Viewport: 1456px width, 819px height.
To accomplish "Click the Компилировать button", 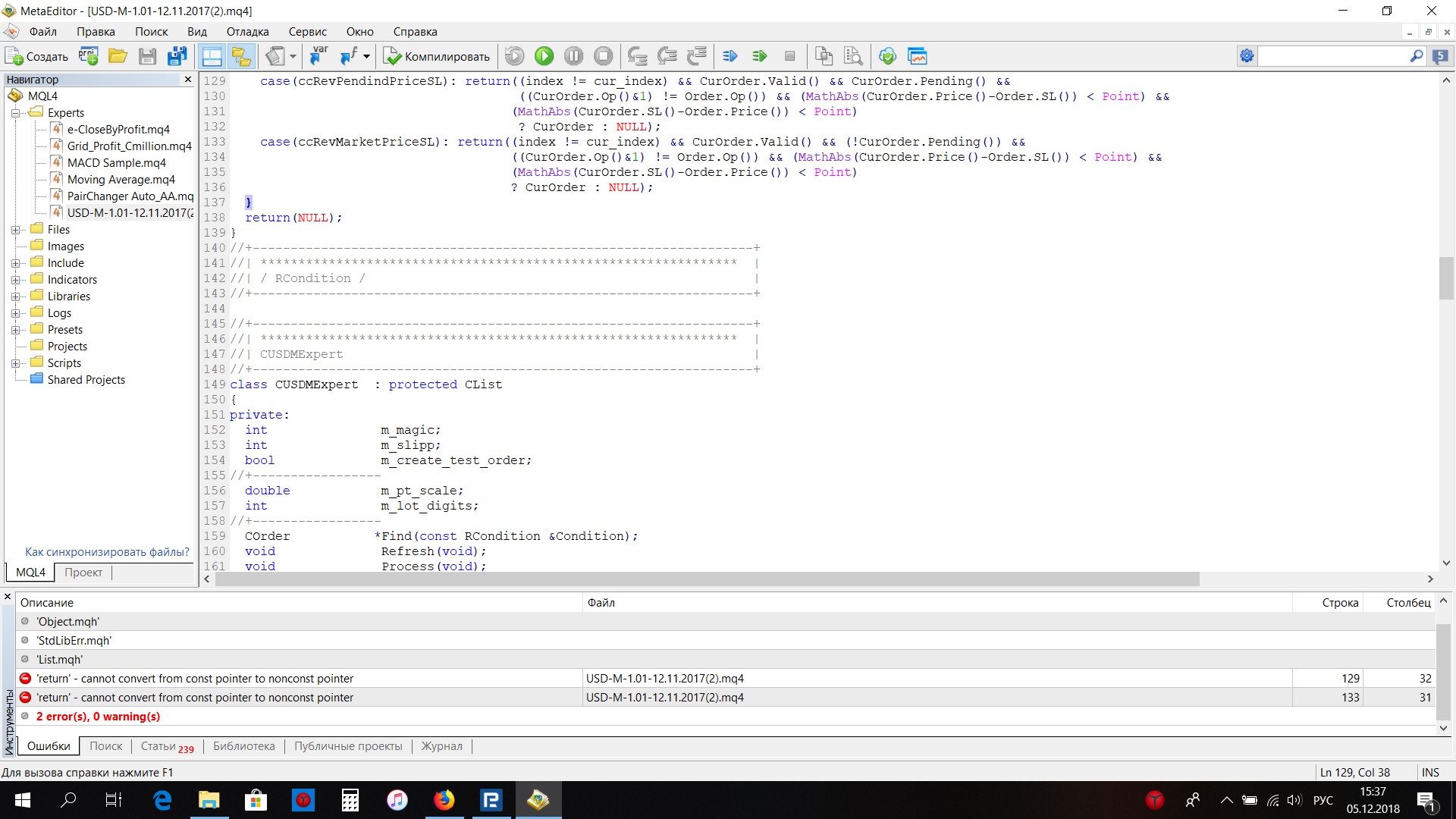I will 437,56.
